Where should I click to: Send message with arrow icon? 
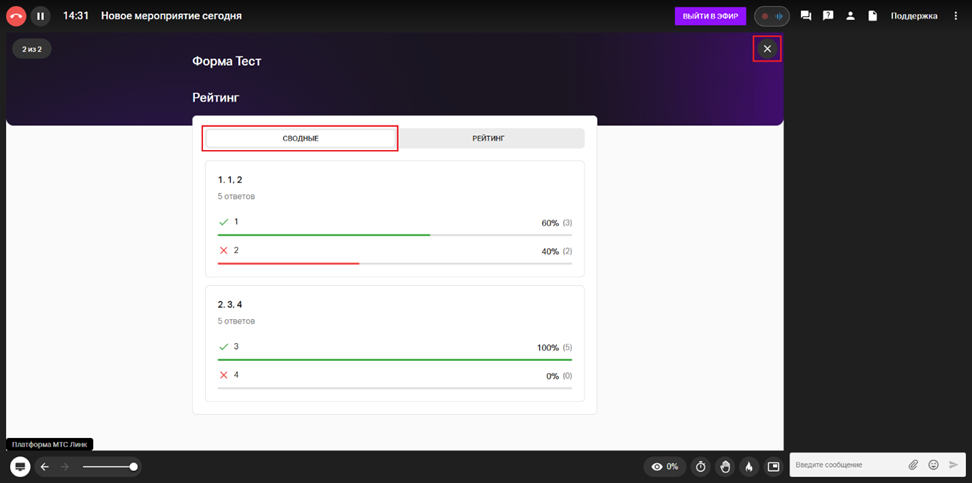(953, 464)
